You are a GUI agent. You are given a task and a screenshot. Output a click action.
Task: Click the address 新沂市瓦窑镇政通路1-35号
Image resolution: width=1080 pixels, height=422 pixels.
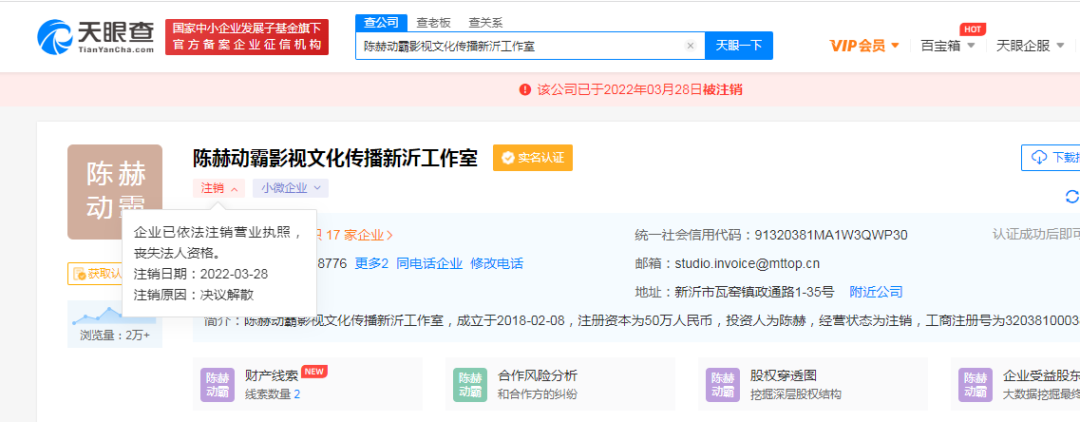pos(754,292)
